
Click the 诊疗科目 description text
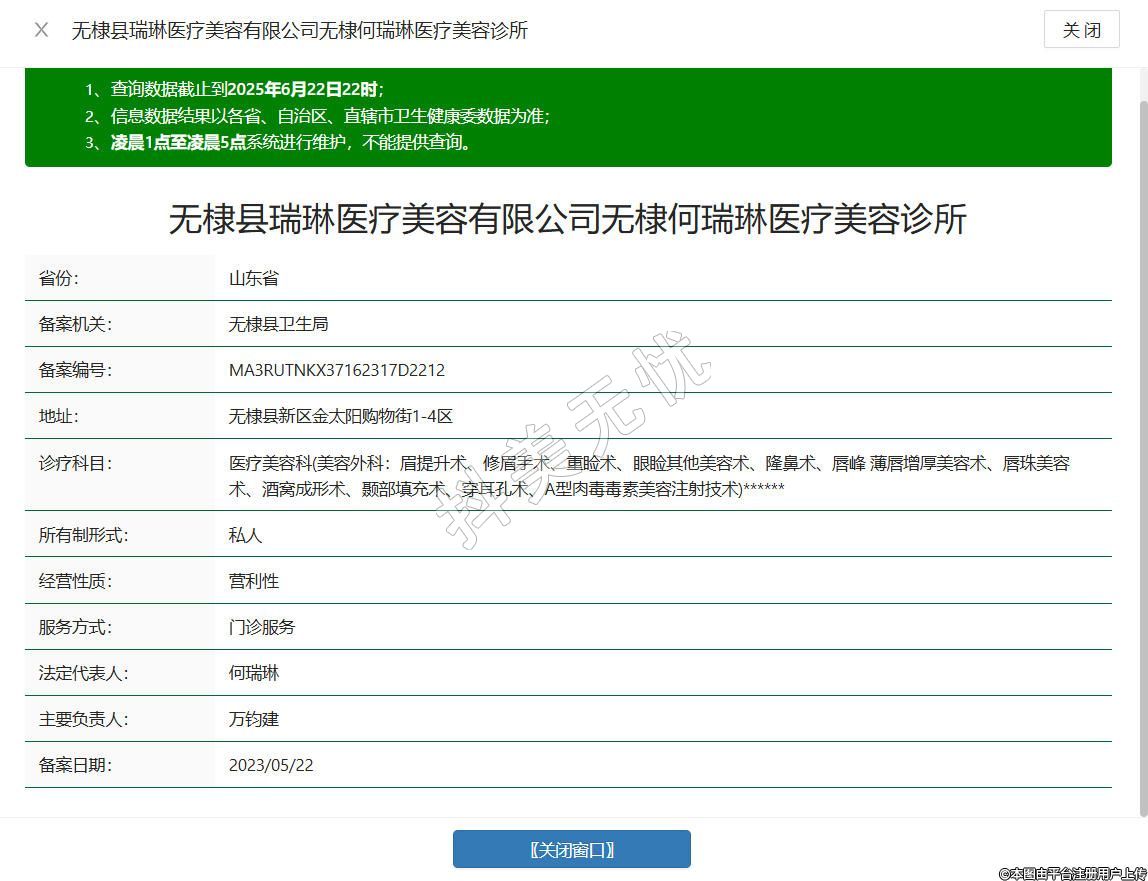(x=648, y=476)
